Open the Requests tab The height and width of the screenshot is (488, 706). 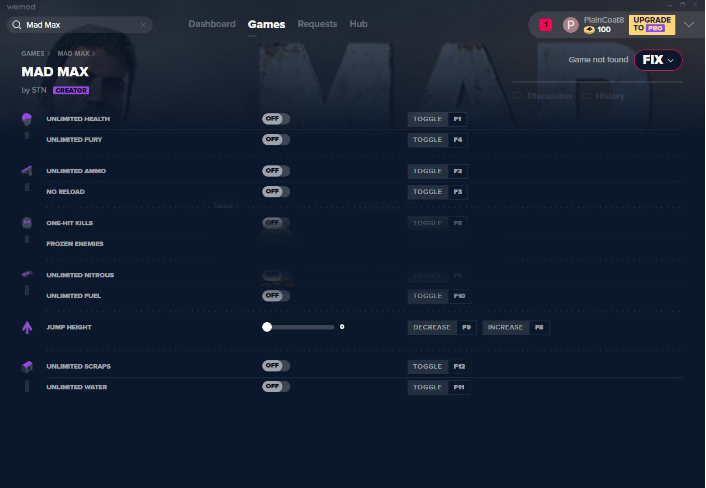click(317, 24)
